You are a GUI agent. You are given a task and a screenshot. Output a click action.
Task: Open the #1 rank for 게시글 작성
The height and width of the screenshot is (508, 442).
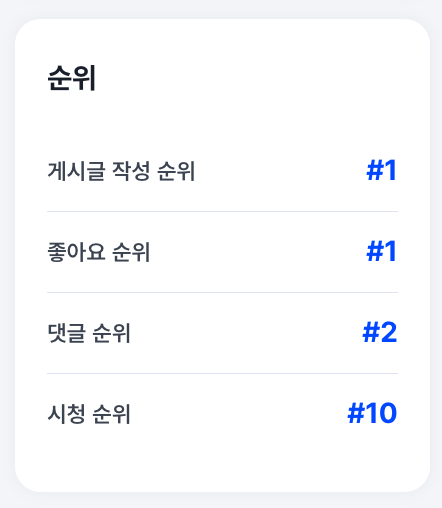pyautogui.click(x=382, y=170)
